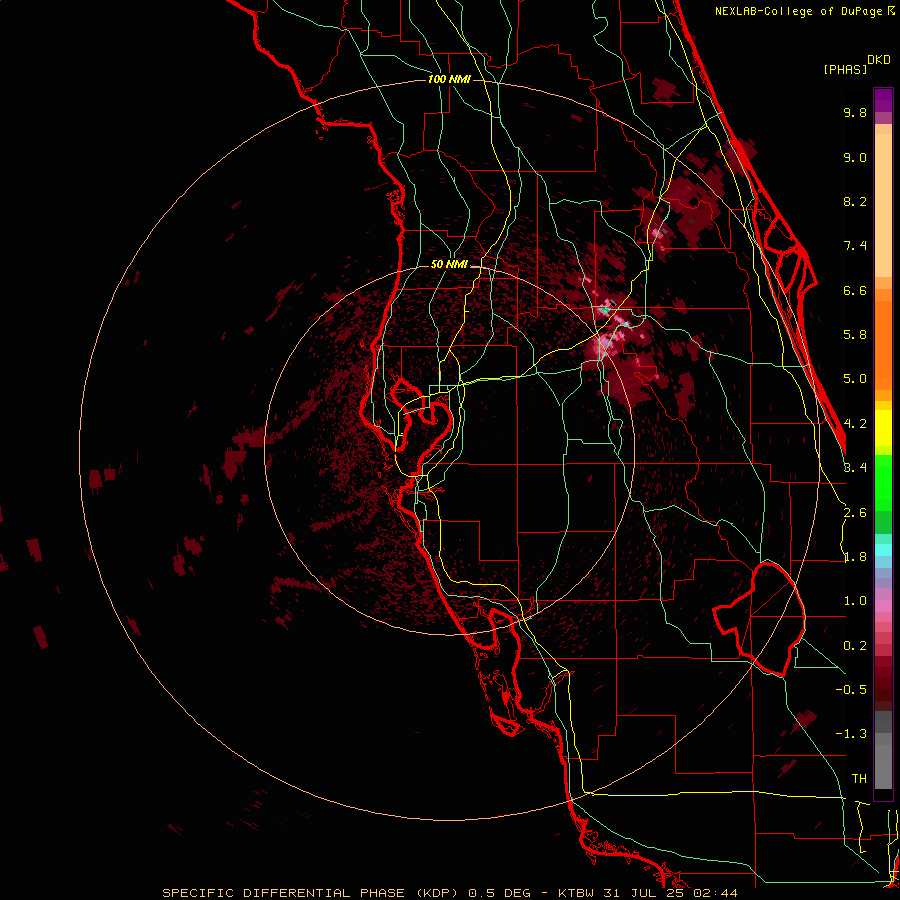
Task: Pick the yellow band of the color bar
Action: pos(883,428)
